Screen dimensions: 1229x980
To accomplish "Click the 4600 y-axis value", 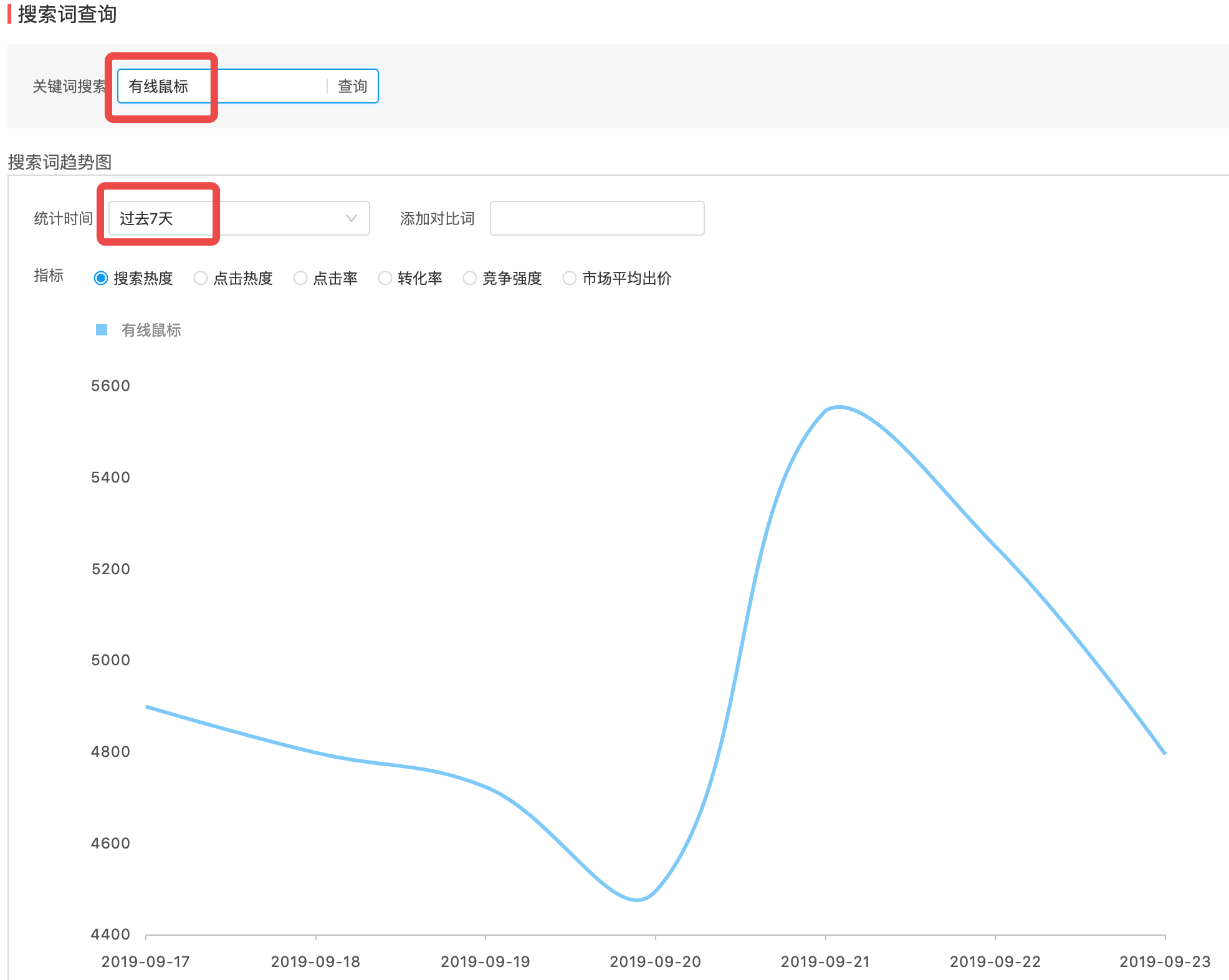I will coord(111,843).
